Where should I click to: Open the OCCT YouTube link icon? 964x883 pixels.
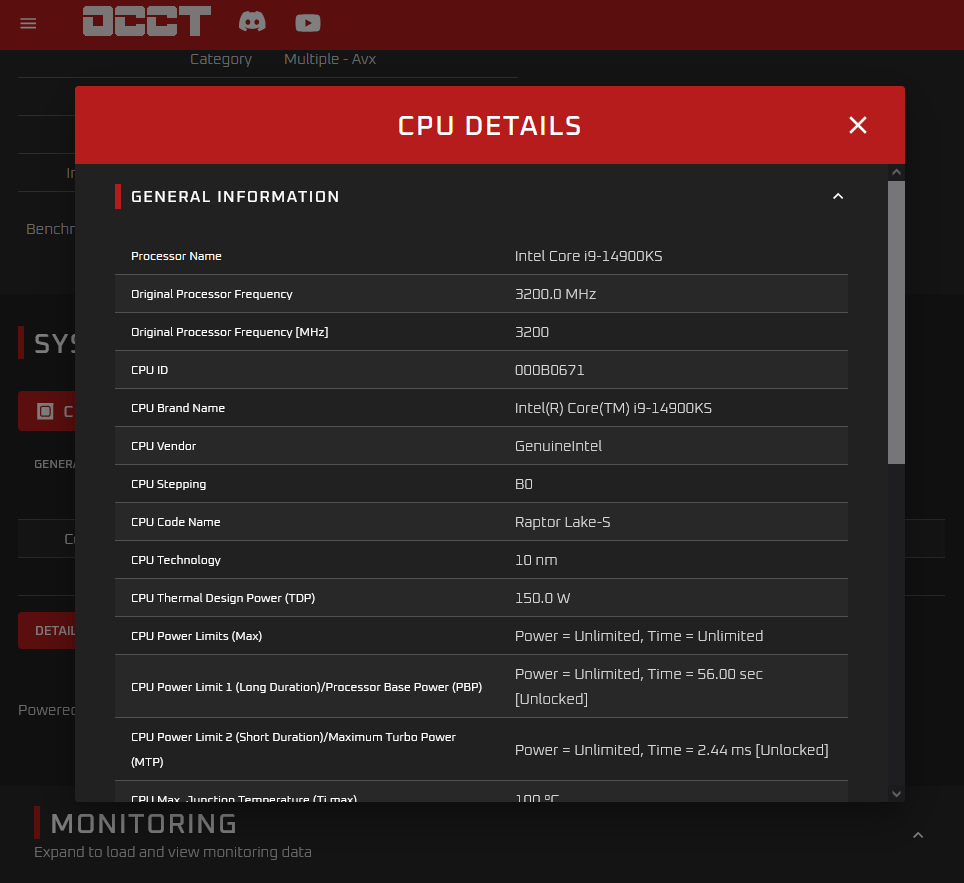coord(307,23)
